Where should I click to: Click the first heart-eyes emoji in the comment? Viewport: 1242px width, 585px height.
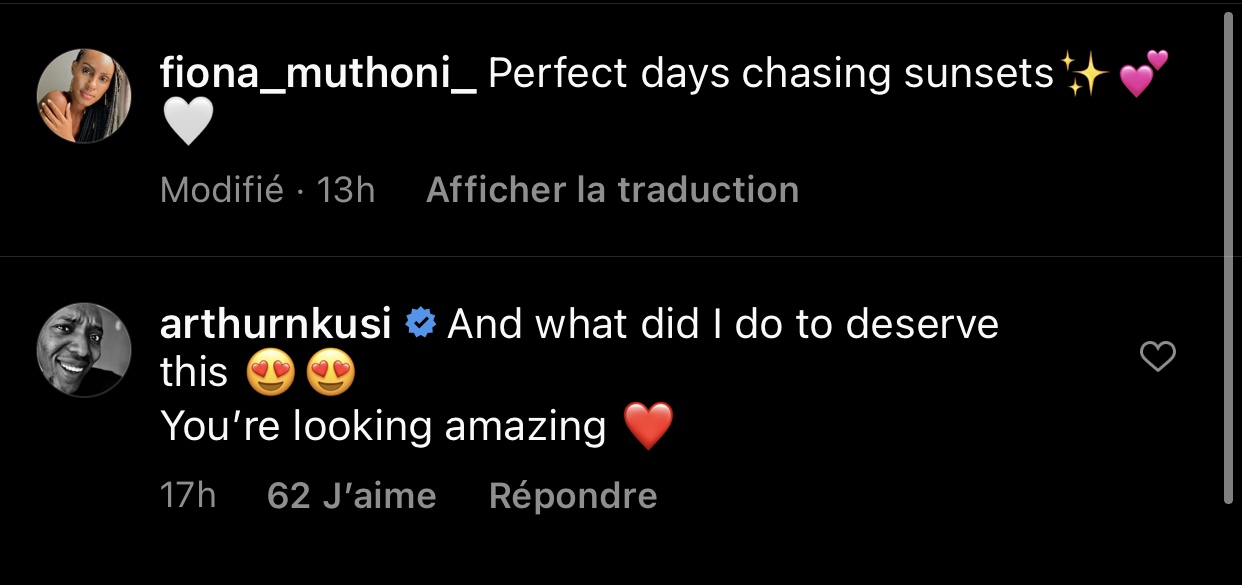pos(272,375)
